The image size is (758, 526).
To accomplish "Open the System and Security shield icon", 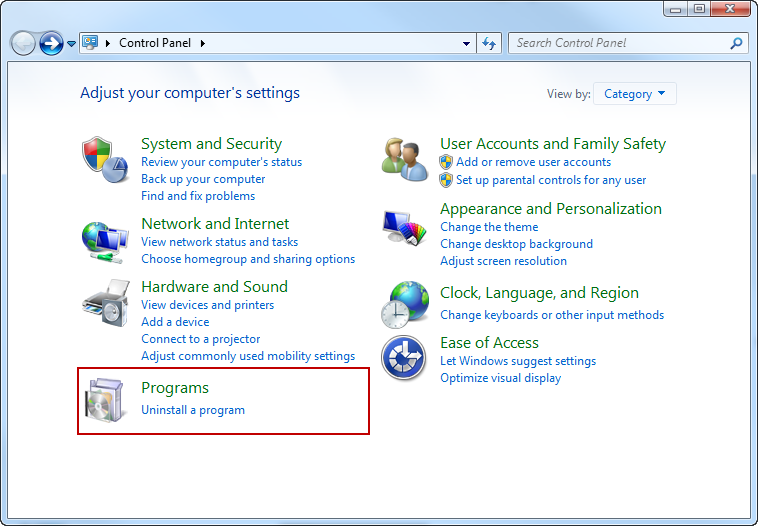I will (105, 160).
